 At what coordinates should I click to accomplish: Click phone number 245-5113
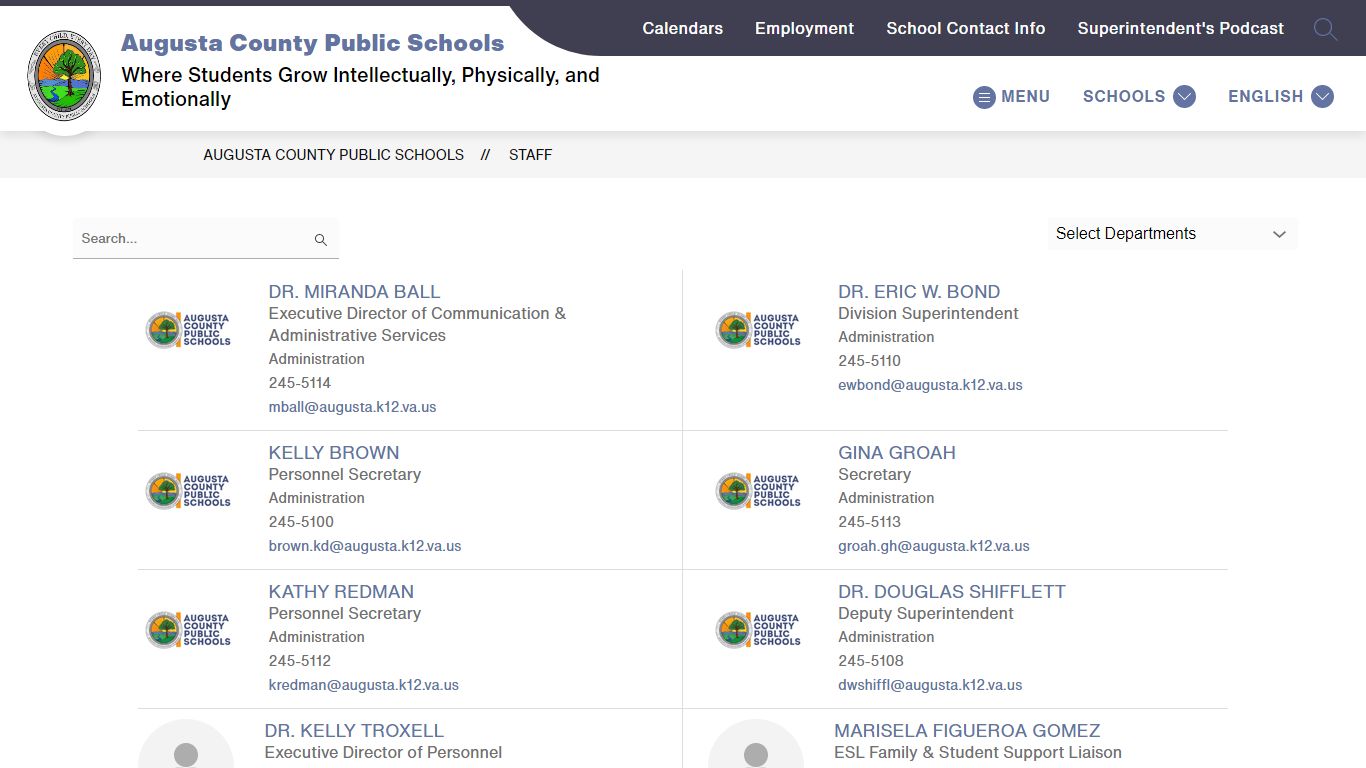pos(869,522)
